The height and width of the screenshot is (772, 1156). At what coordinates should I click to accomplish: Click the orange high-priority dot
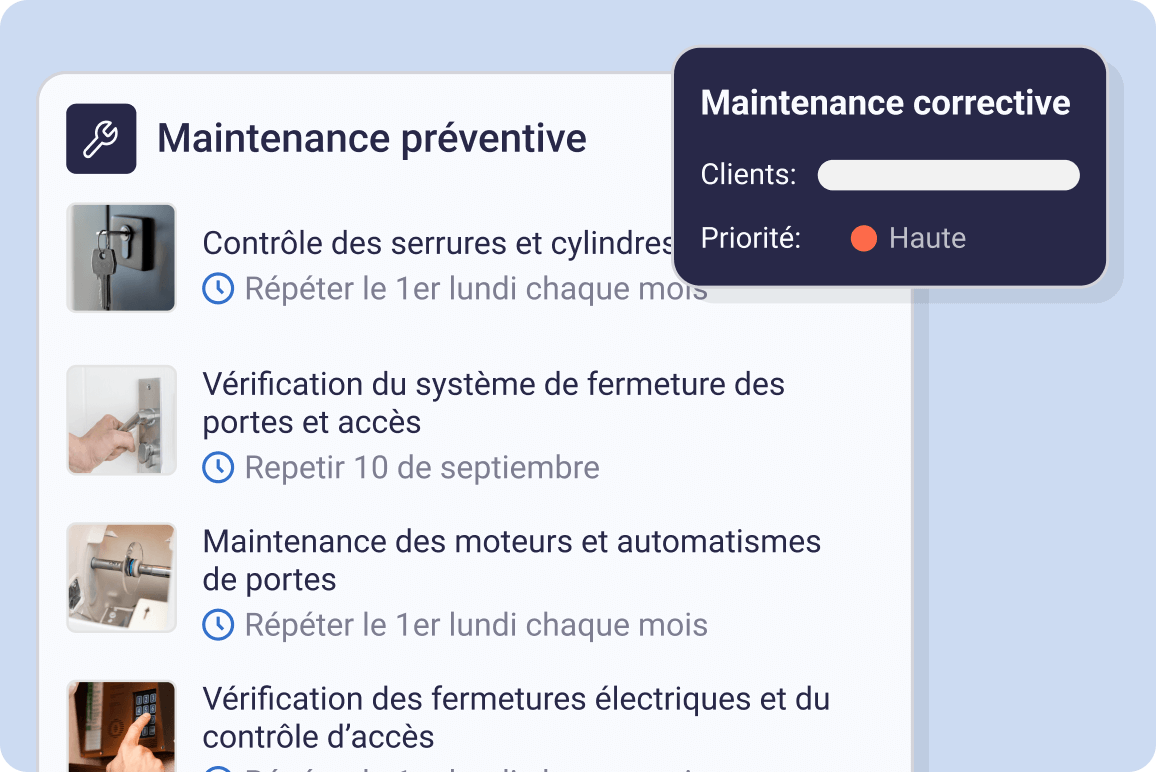point(863,238)
